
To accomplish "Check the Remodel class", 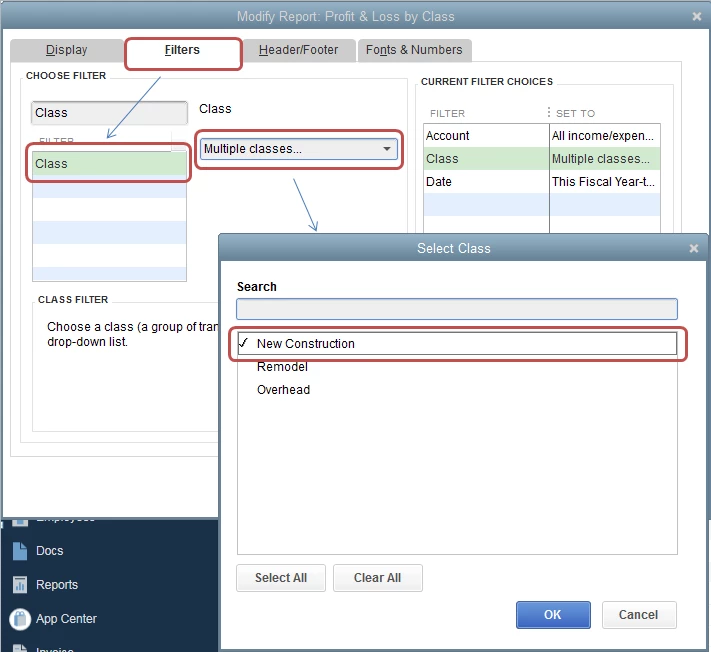I will click(x=457, y=366).
